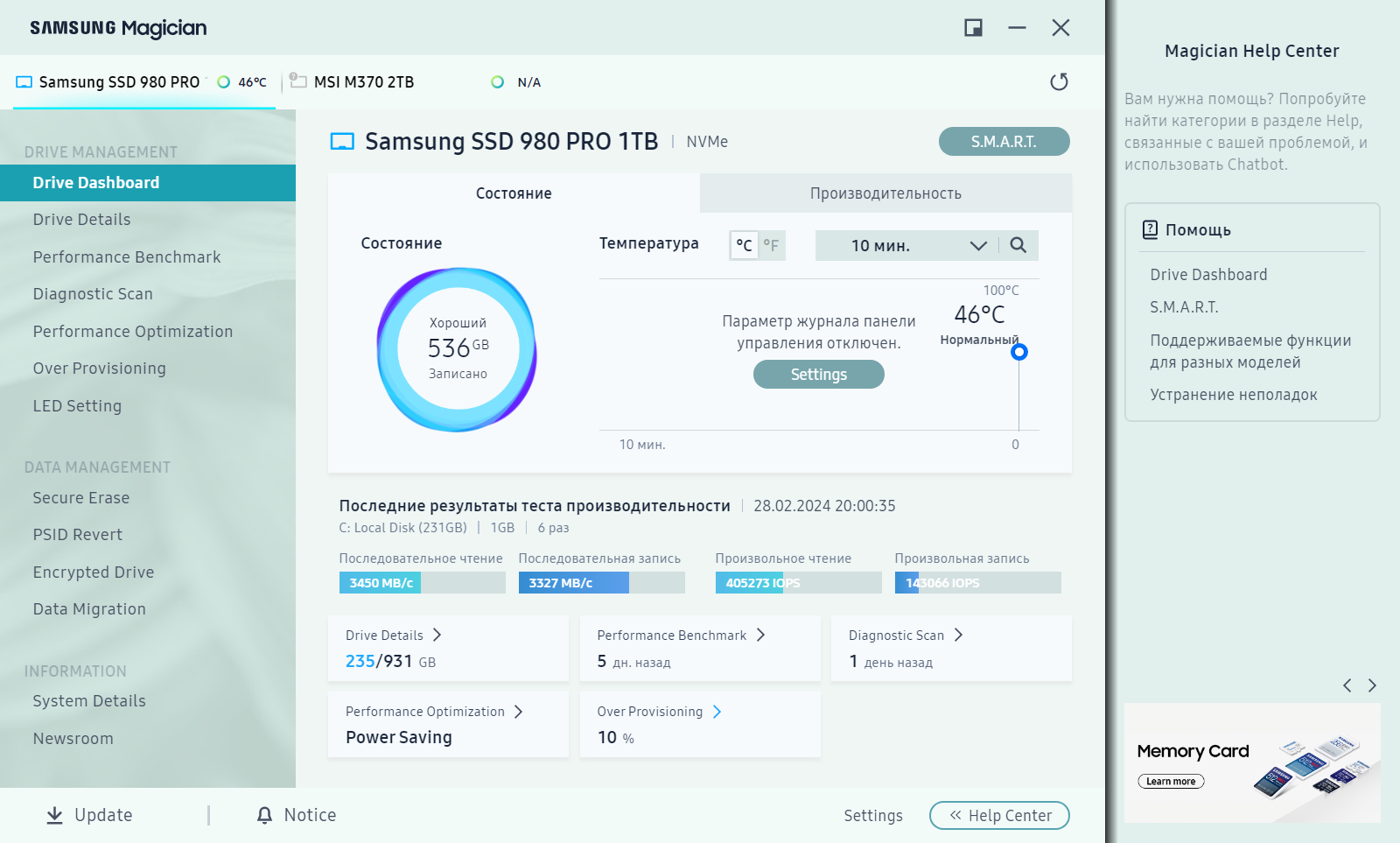Click the refresh drives icon
This screenshot has width=1400, height=843.
(1059, 82)
